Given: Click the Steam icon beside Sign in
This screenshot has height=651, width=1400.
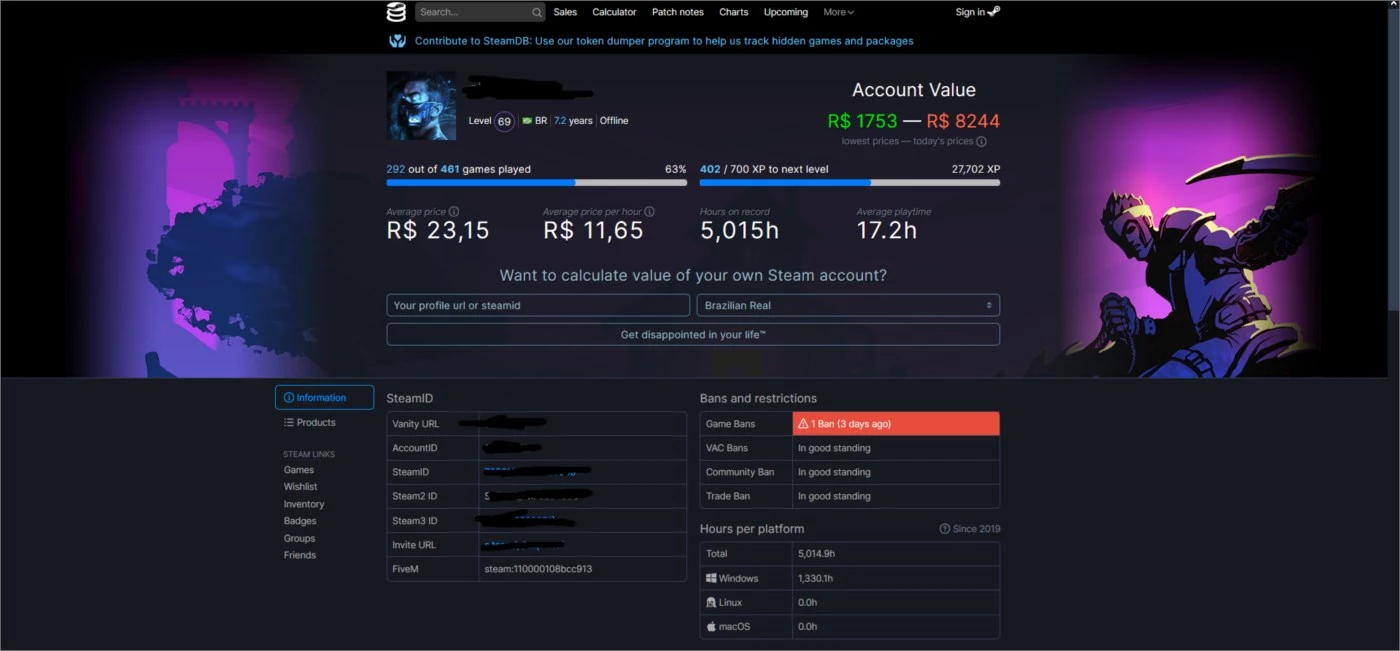Looking at the screenshot, I should pos(993,12).
